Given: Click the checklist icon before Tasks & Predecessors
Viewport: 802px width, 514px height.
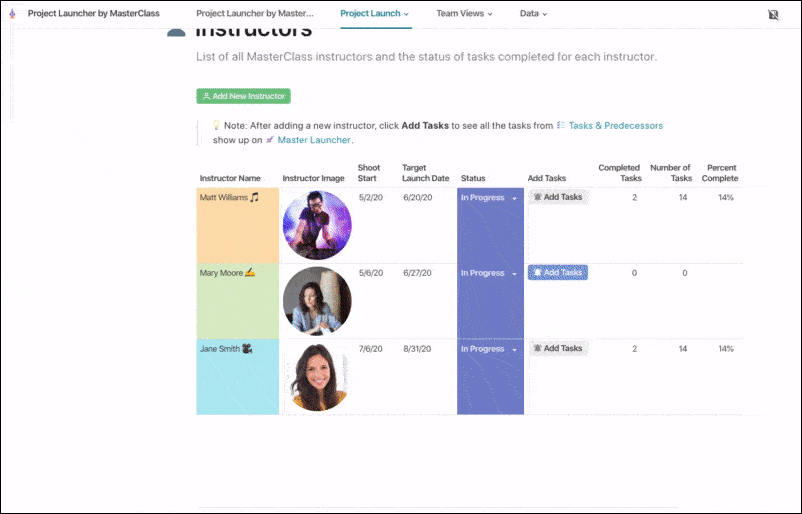Looking at the screenshot, I should 561,125.
